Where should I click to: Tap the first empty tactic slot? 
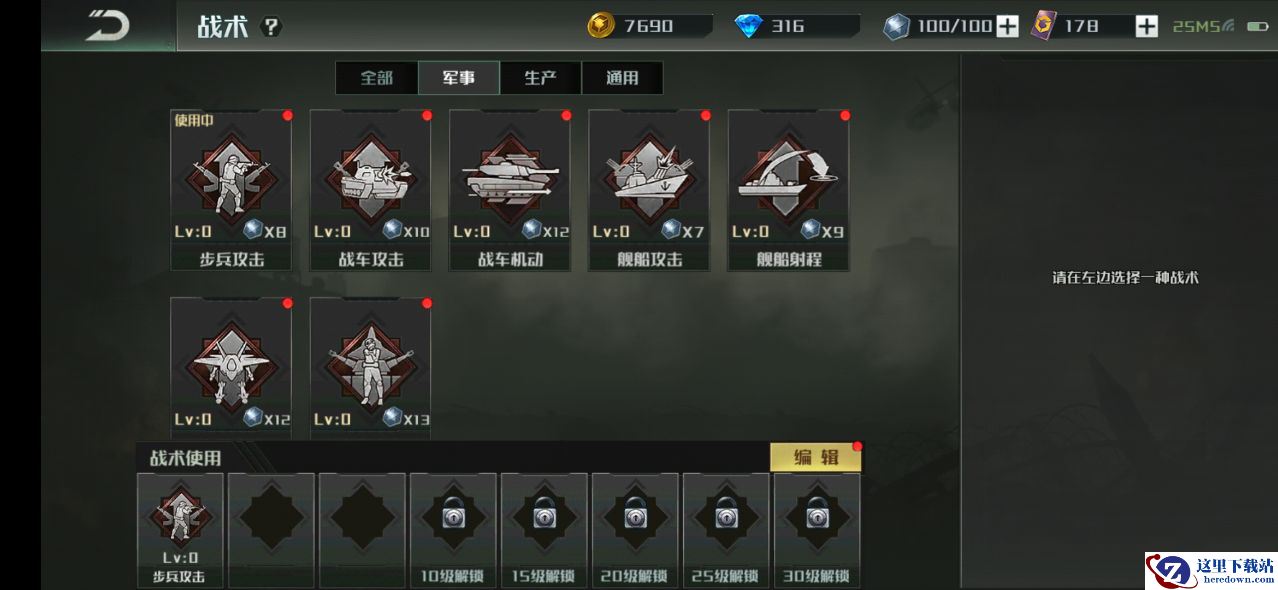tap(271, 530)
